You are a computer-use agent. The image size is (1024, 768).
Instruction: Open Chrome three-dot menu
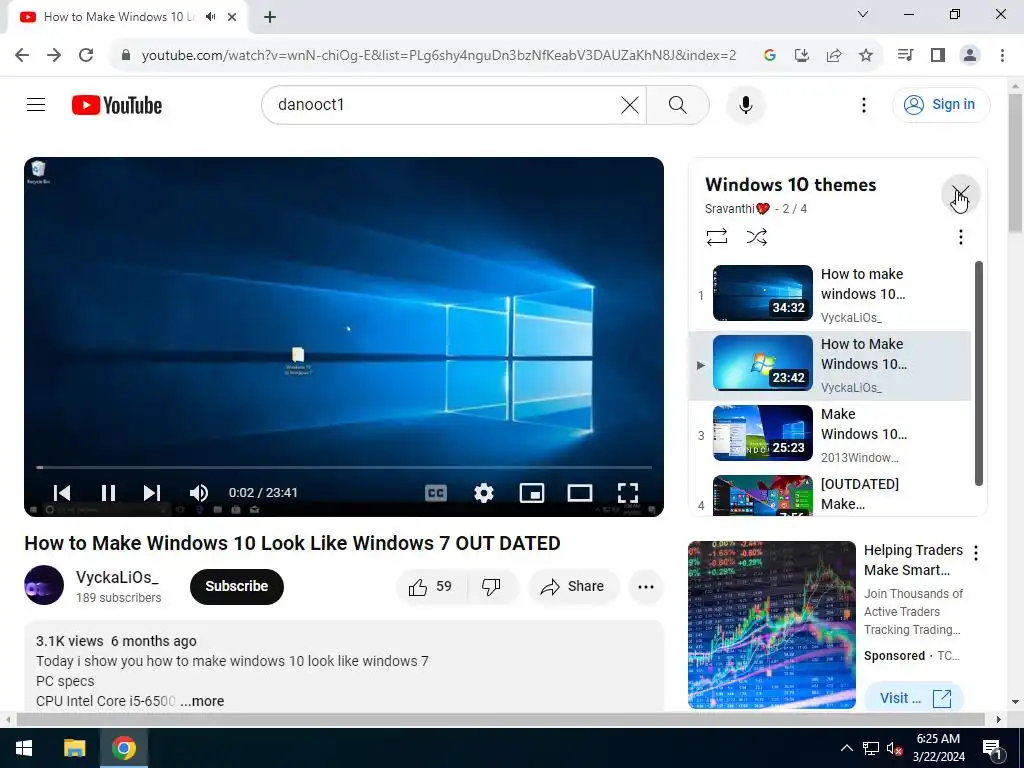[1002, 55]
